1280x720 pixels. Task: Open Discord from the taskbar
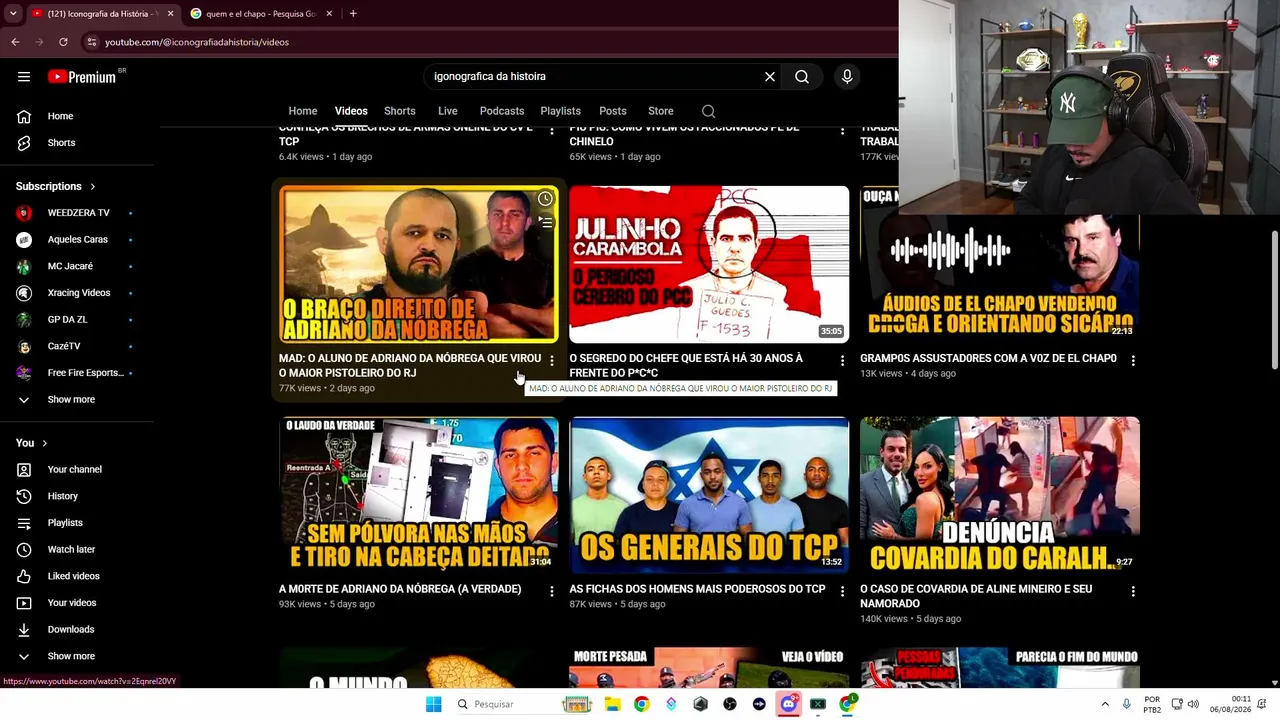pos(788,704)
